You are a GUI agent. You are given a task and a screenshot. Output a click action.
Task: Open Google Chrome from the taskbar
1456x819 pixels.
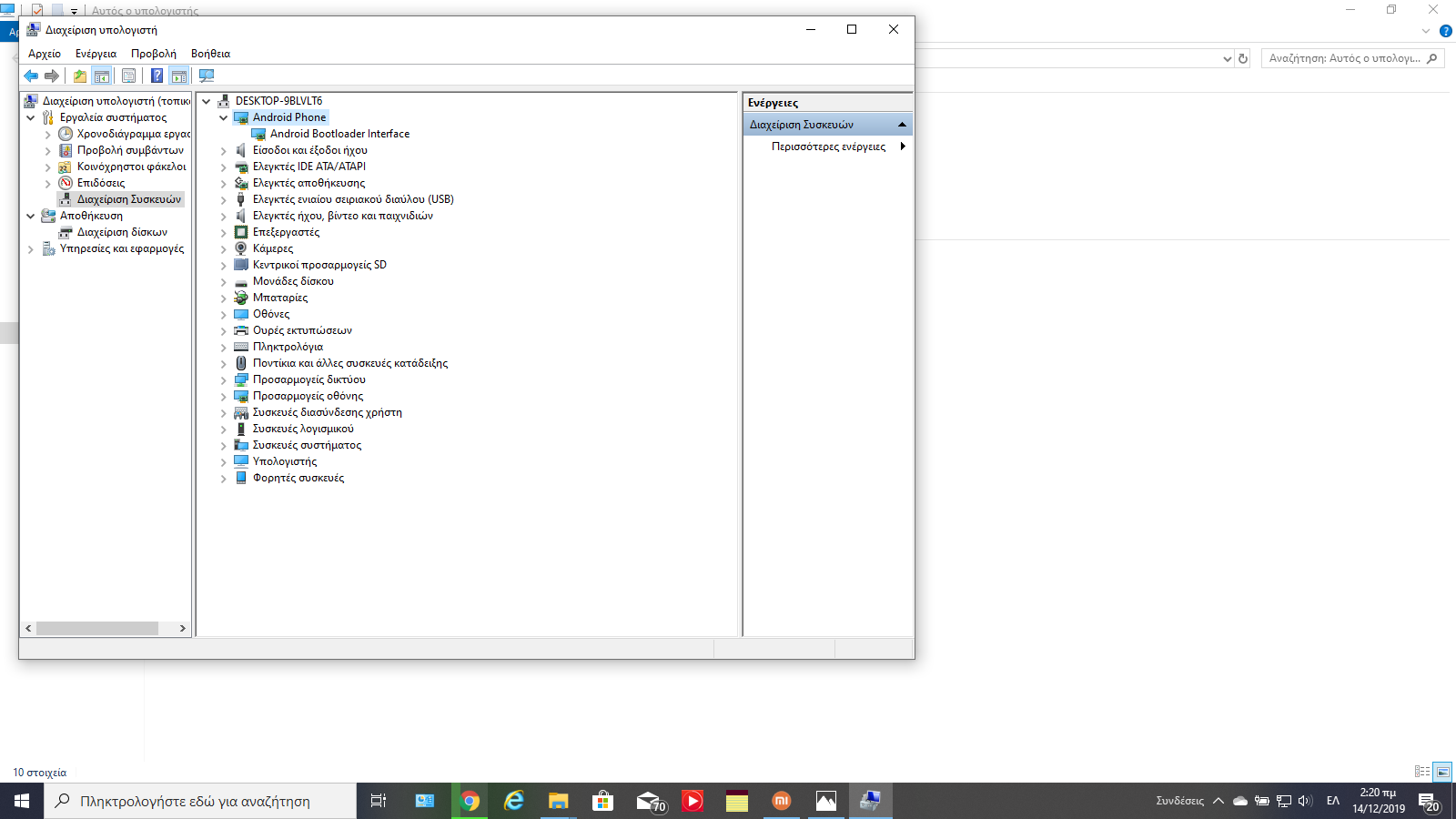tap(470, 801)
